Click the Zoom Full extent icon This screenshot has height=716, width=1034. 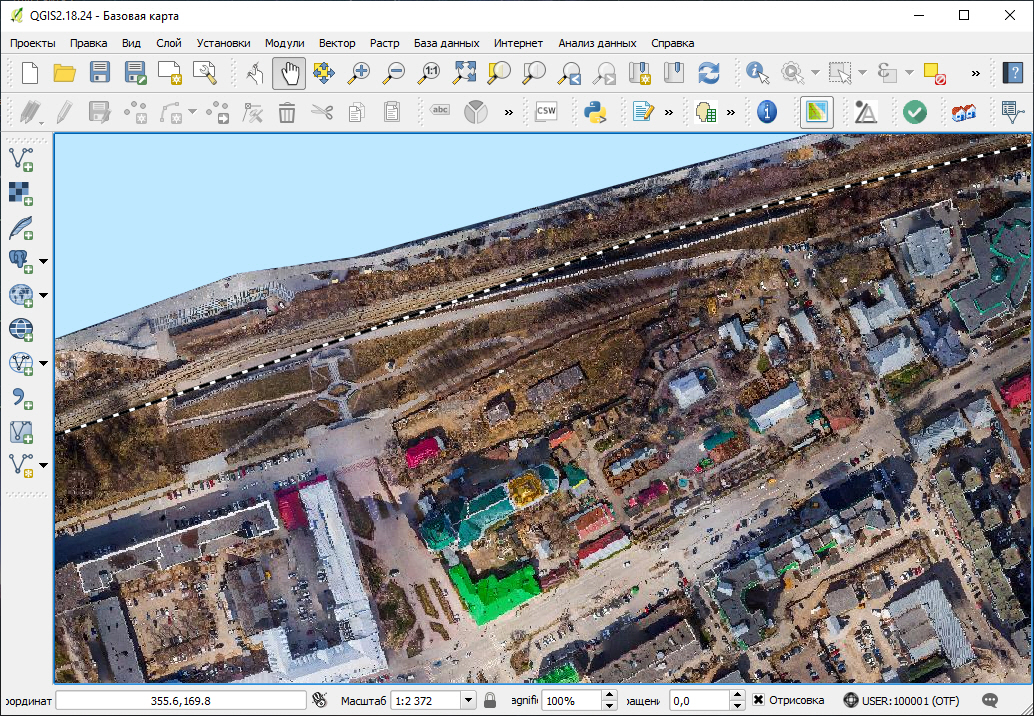tap(465, 72)
